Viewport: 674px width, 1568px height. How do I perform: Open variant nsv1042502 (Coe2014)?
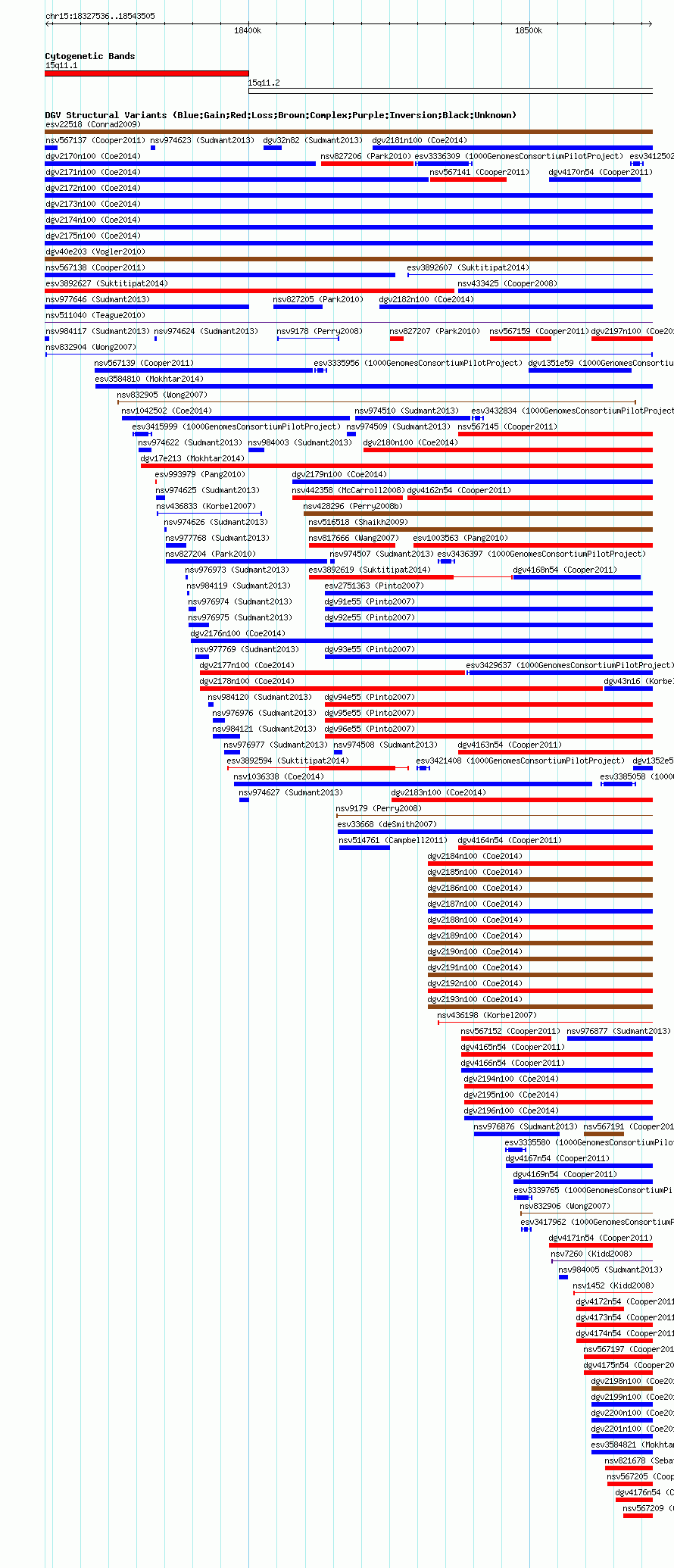coord(167,411)
